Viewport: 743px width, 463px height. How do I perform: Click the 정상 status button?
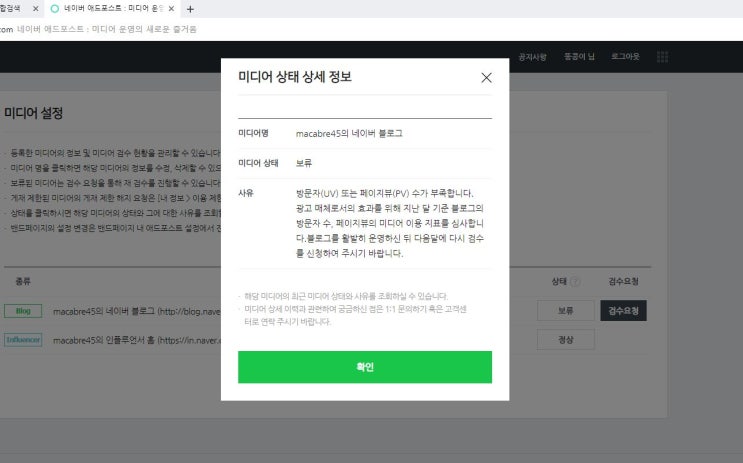tap(565, 340)
